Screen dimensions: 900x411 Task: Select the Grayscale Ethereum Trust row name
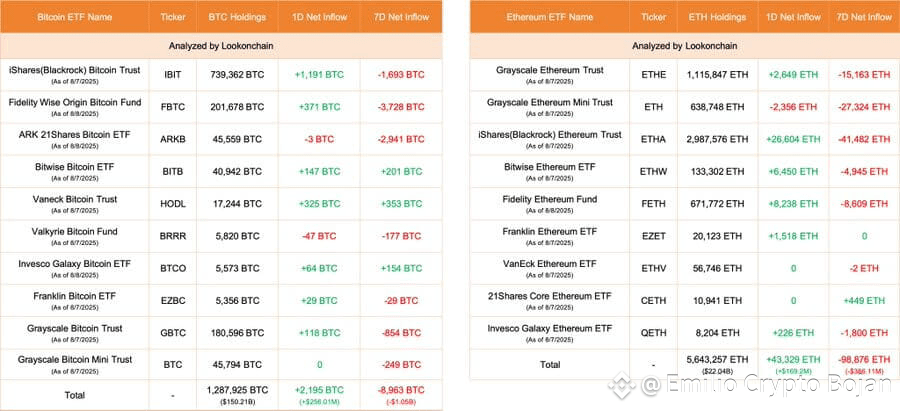[549, 70]
